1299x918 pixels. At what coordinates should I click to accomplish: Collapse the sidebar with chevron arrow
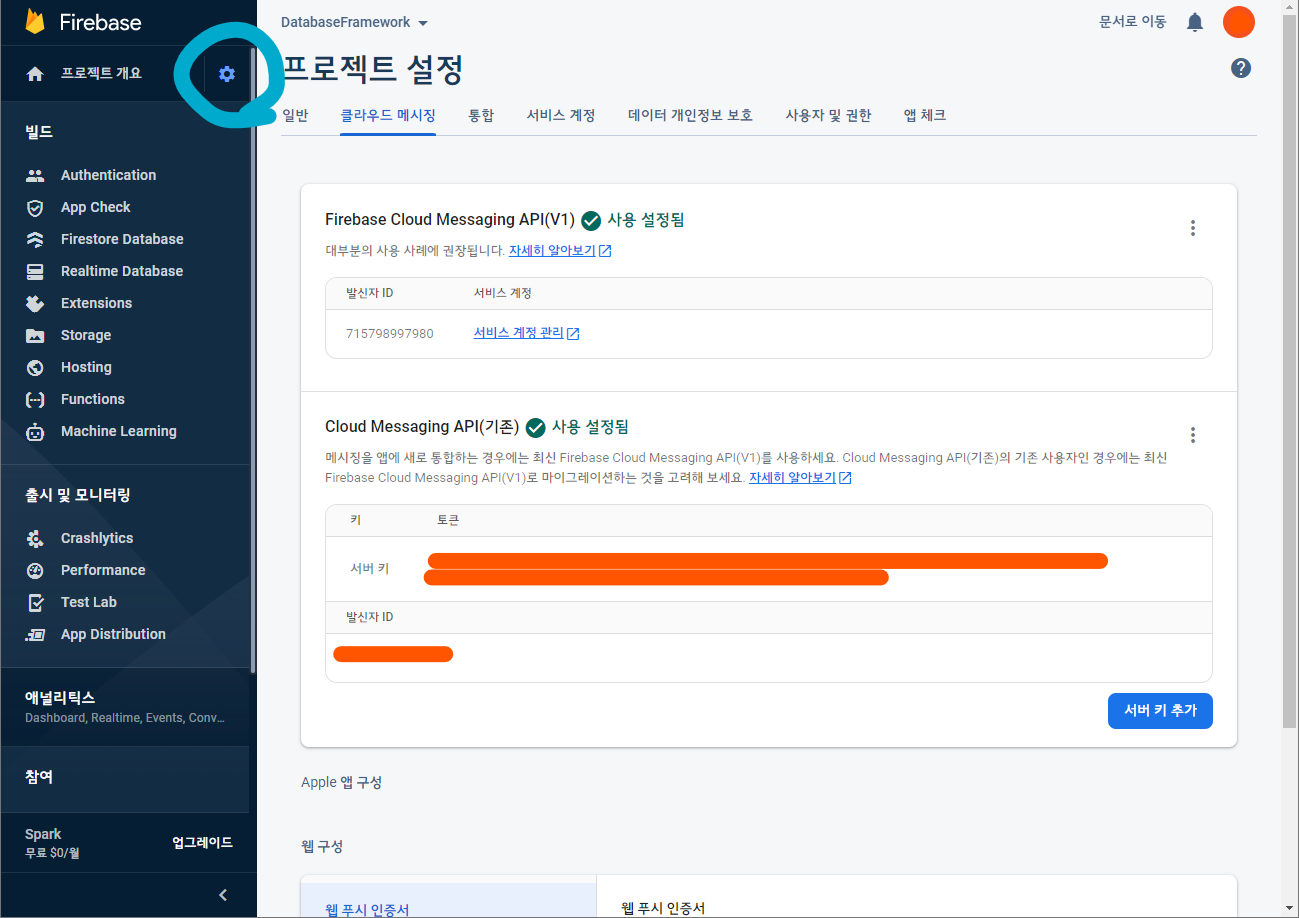(x=223, y=895)
